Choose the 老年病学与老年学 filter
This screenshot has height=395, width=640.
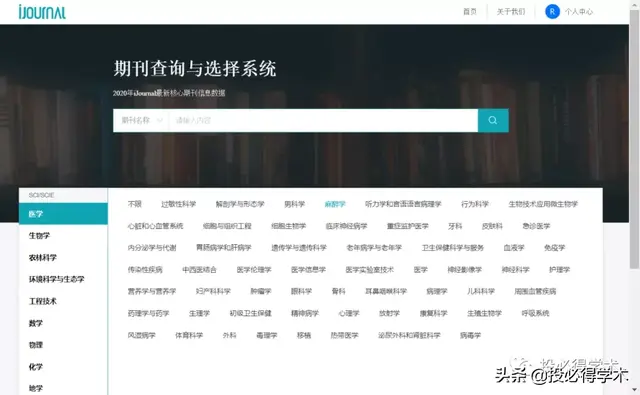pyautogui.click(x=374, y=248)
